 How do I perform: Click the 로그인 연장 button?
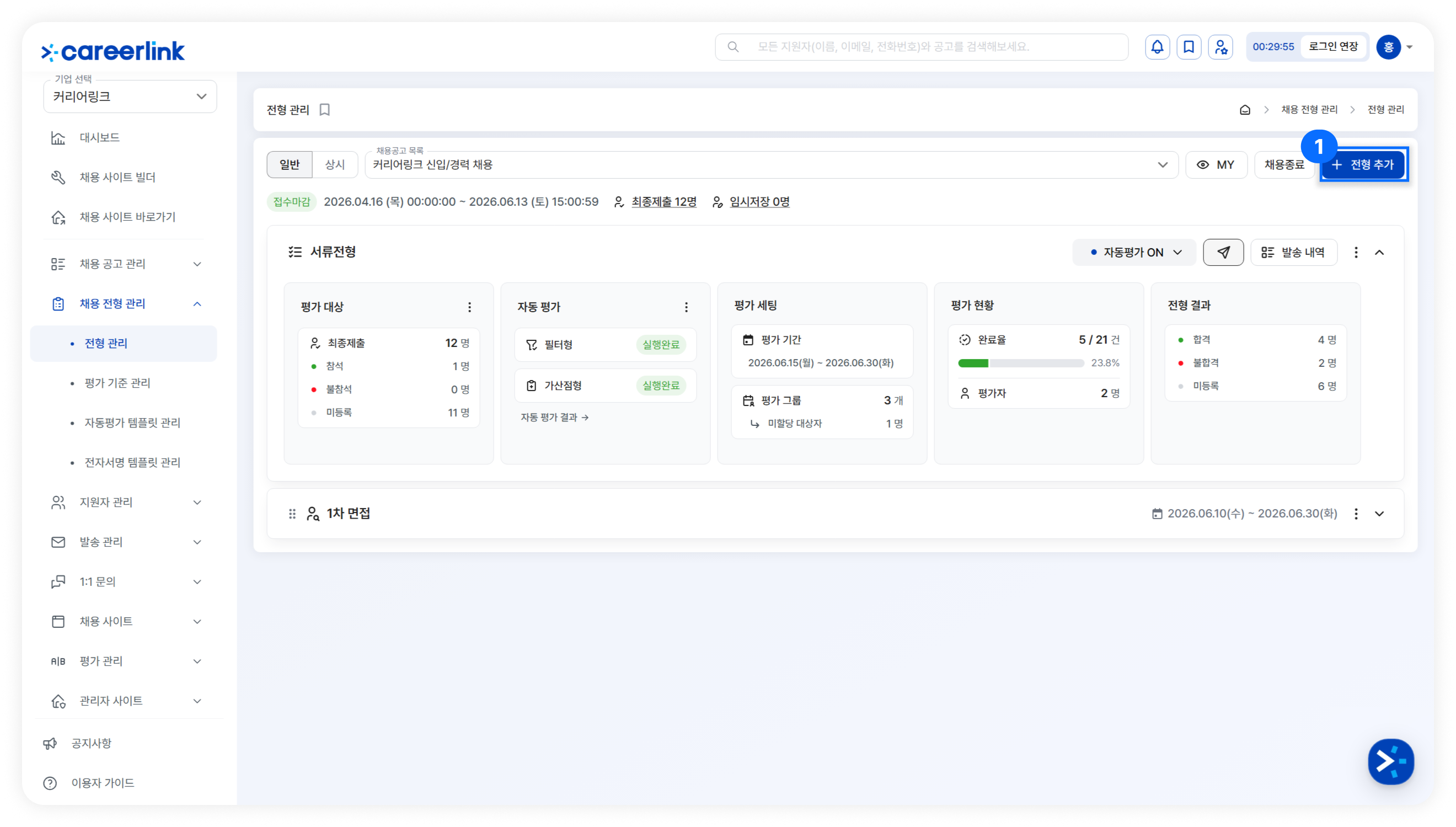click(1334, 46)
